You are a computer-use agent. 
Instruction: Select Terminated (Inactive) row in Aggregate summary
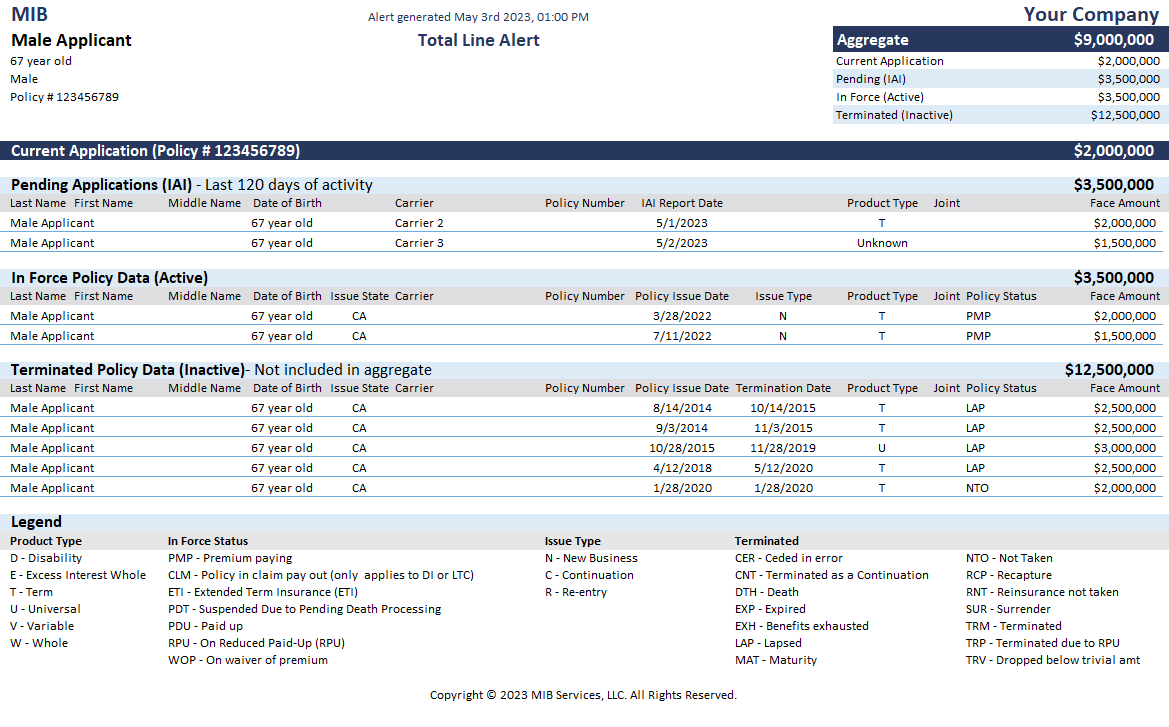pyautogui.click(x=996, y=115)
